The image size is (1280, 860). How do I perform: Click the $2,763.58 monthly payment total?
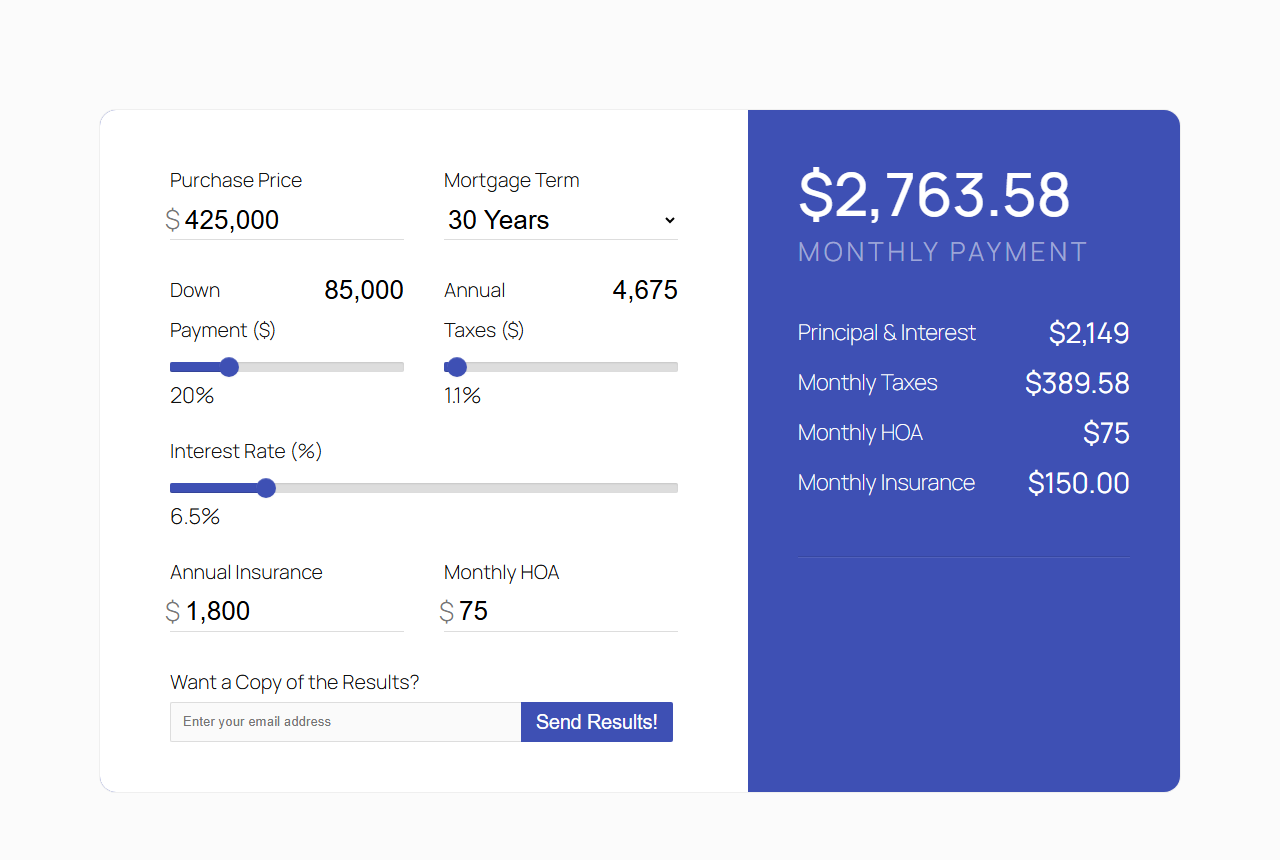pyautogui.click(x=934, y=195)
